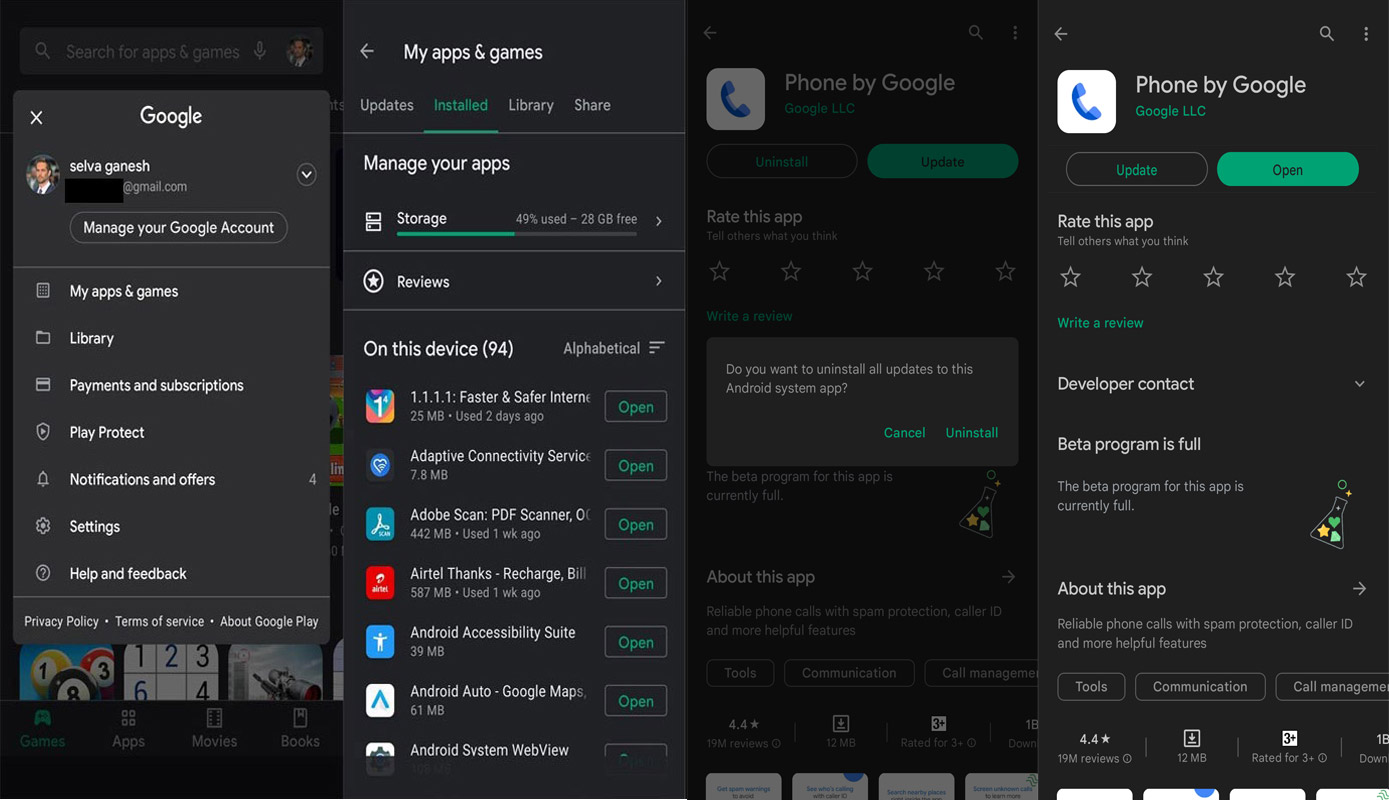Open the Terms of service link
This screenshot has height=800, width=1389.
(159, 621)
